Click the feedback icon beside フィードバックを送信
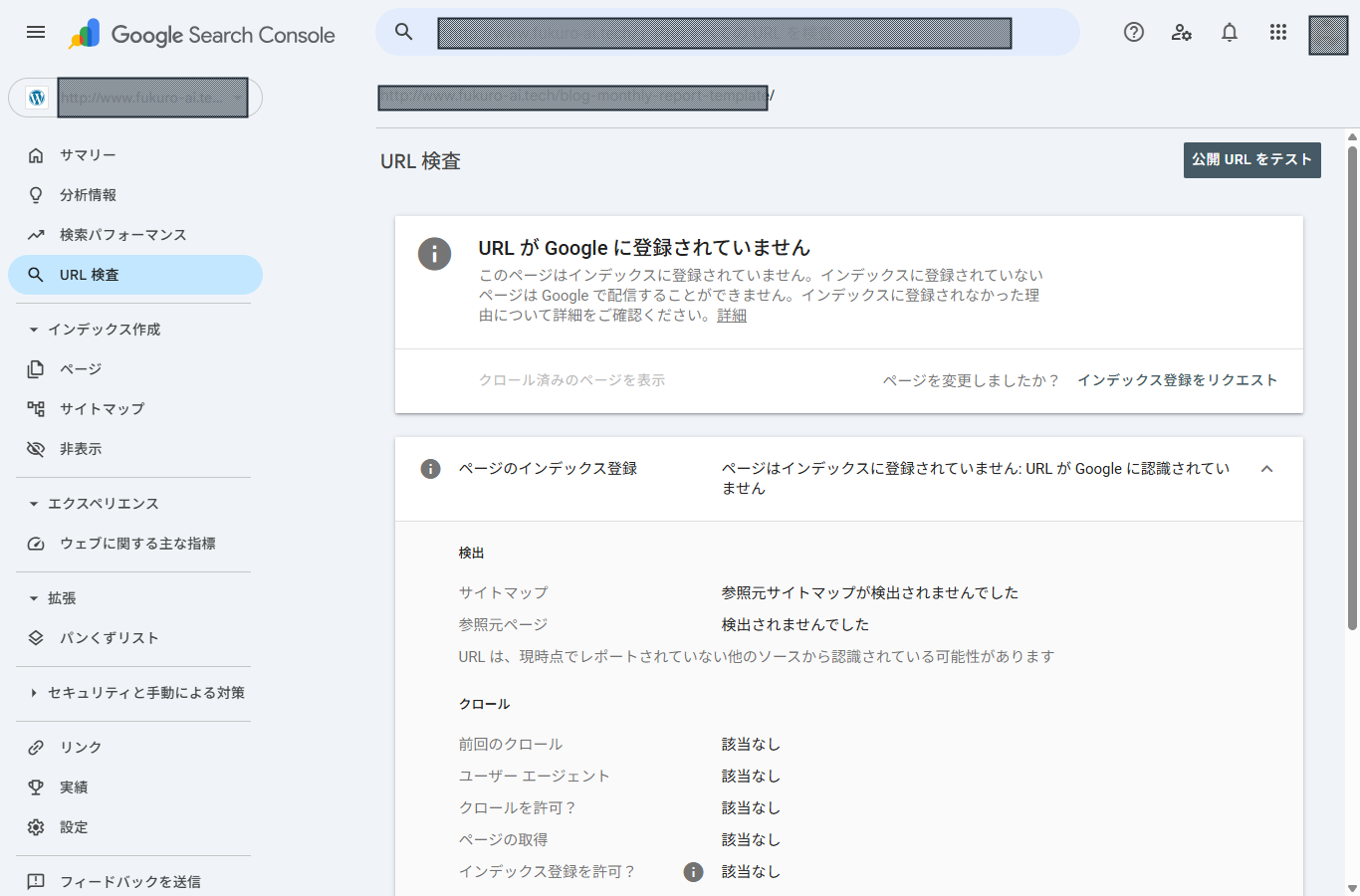The width and height of the screenshot is (1360, 896). pos(36,882)
